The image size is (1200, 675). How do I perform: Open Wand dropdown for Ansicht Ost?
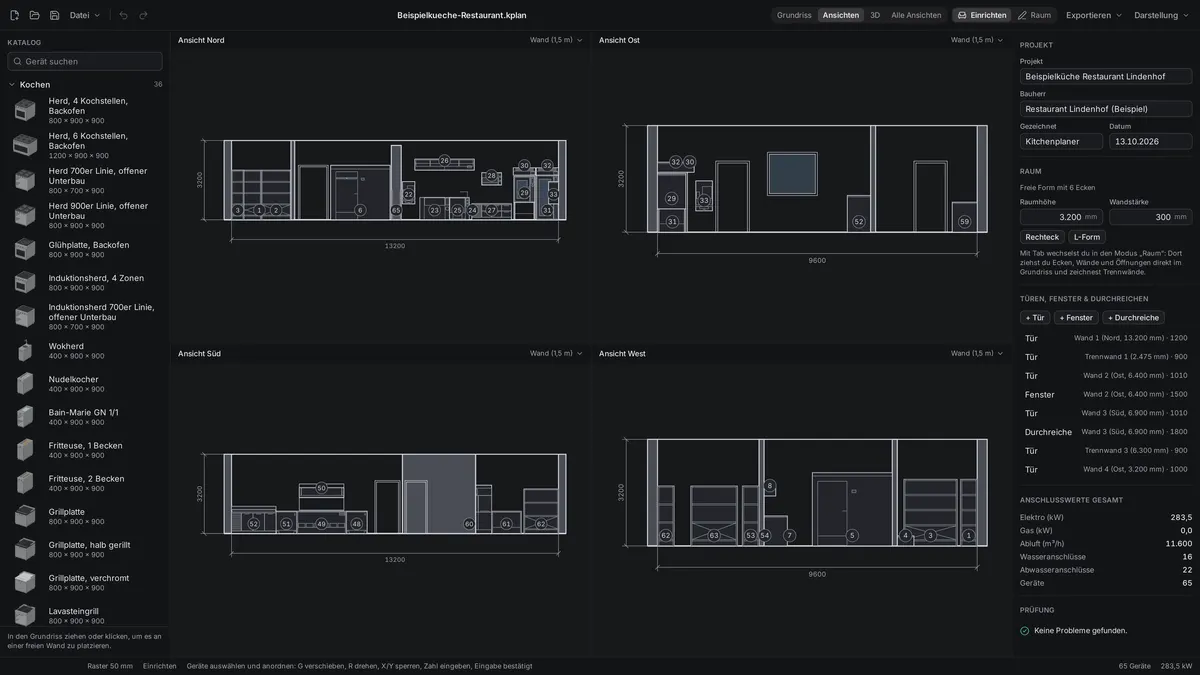pyautogui.click(x=977, y=40)
